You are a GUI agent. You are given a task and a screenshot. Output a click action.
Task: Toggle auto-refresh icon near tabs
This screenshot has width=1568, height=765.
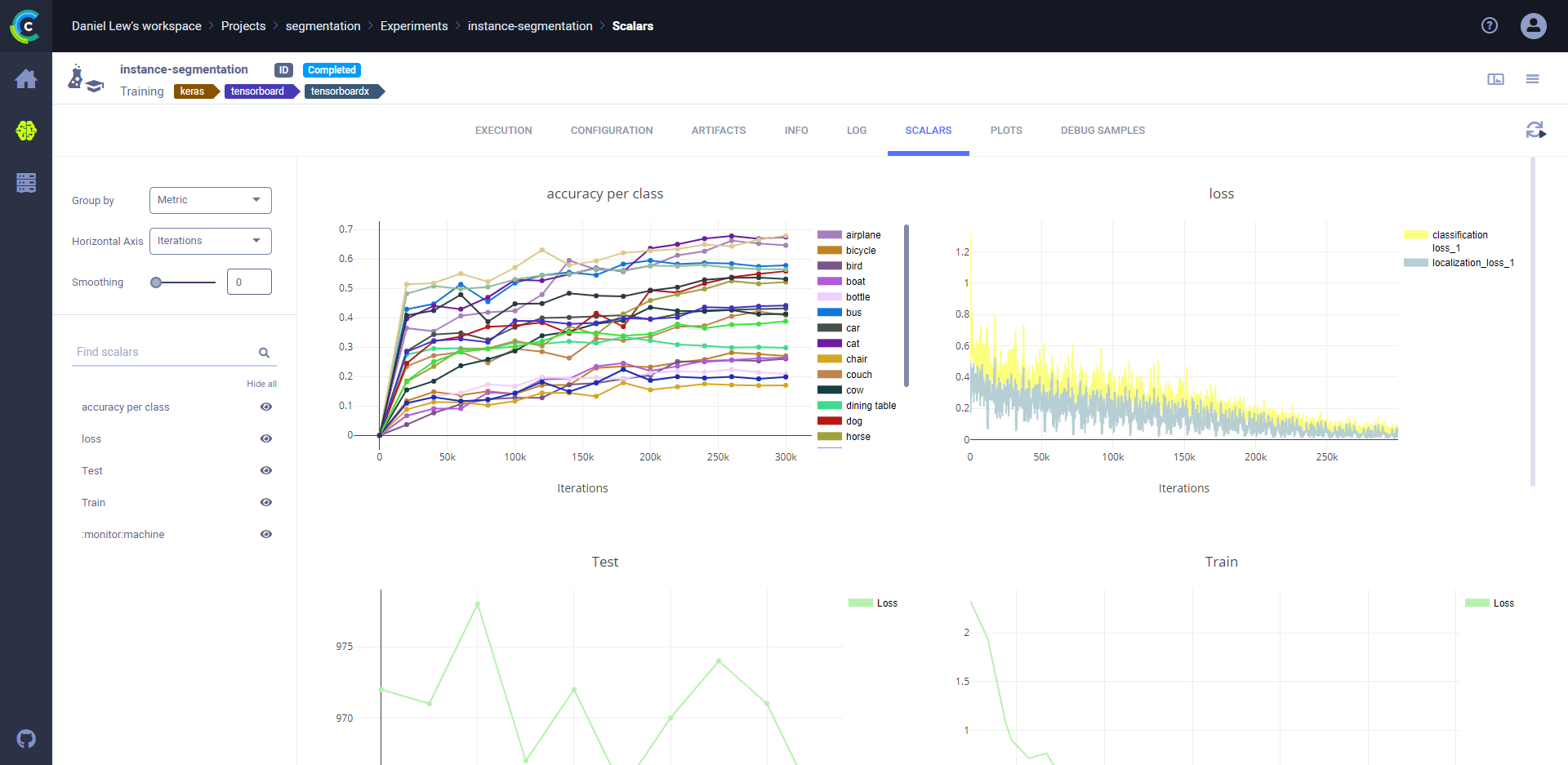point(1535,130)
